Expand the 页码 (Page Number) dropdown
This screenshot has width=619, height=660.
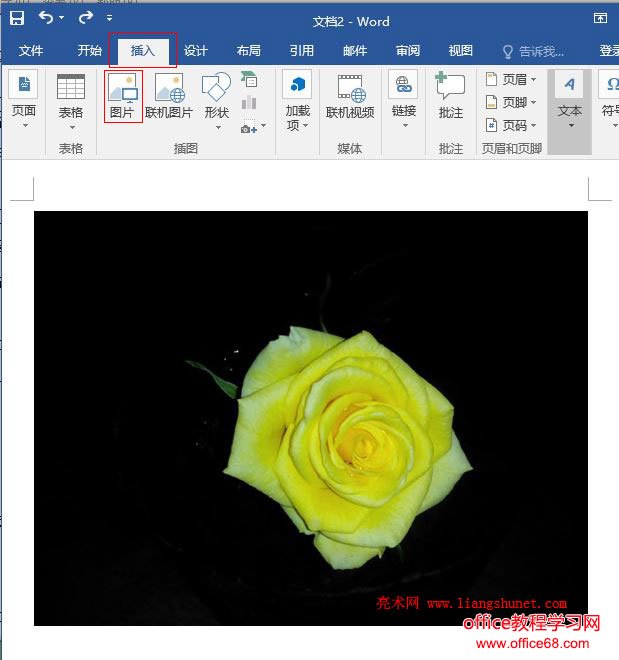[x=511, y=125]
